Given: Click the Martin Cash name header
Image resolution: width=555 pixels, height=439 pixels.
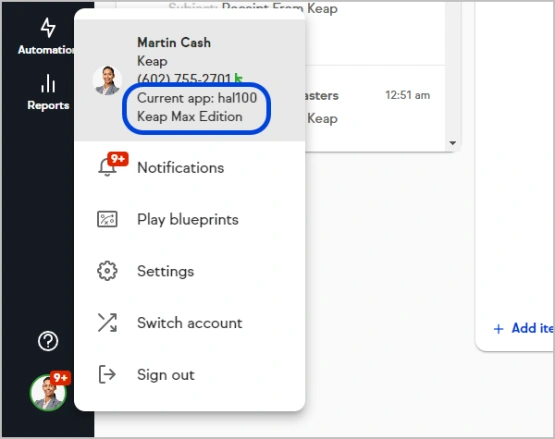Looking at the screenshot, I should (174, 42).
